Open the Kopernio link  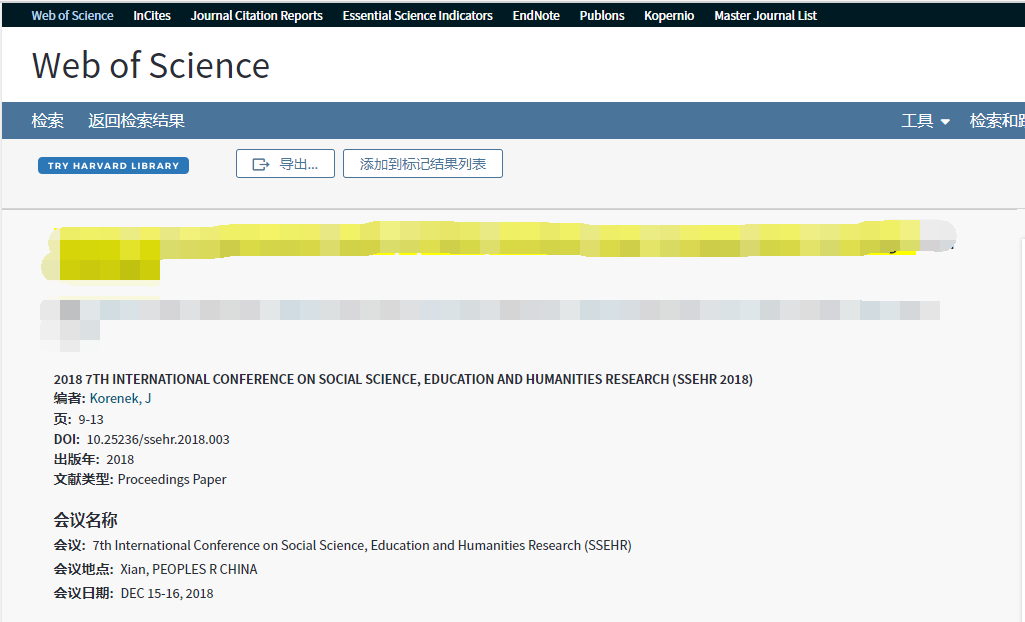click(669, 16)
